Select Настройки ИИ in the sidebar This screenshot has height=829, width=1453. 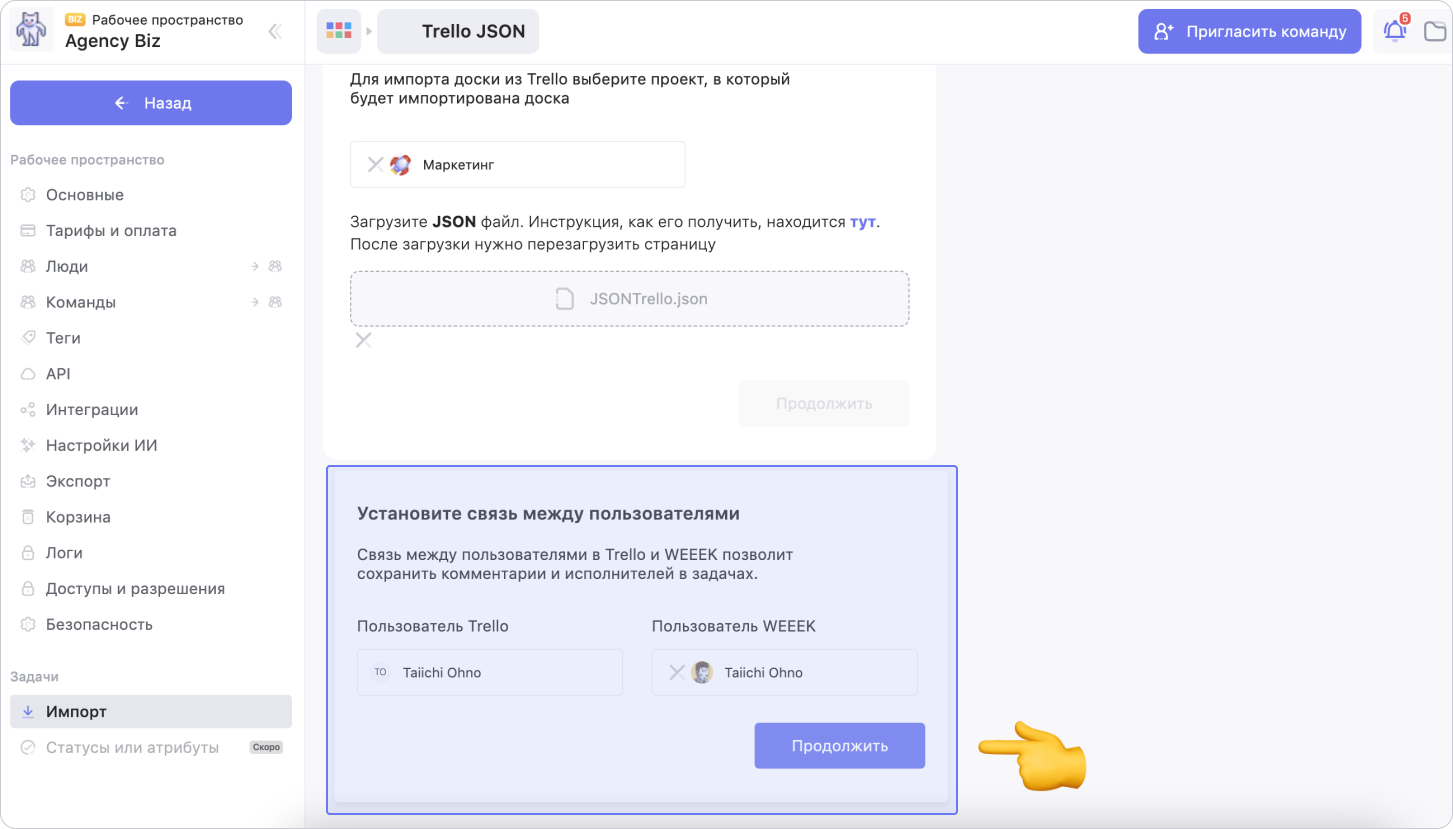(x=101, y=446)
